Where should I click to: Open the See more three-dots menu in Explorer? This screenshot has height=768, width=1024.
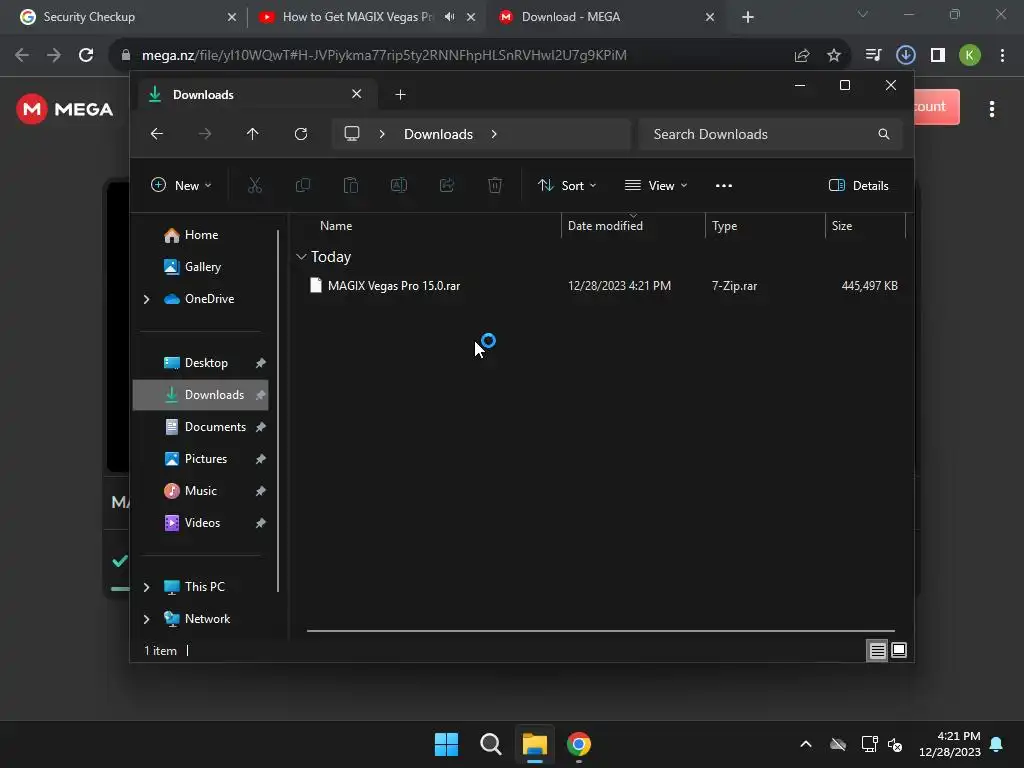[724, 185]
